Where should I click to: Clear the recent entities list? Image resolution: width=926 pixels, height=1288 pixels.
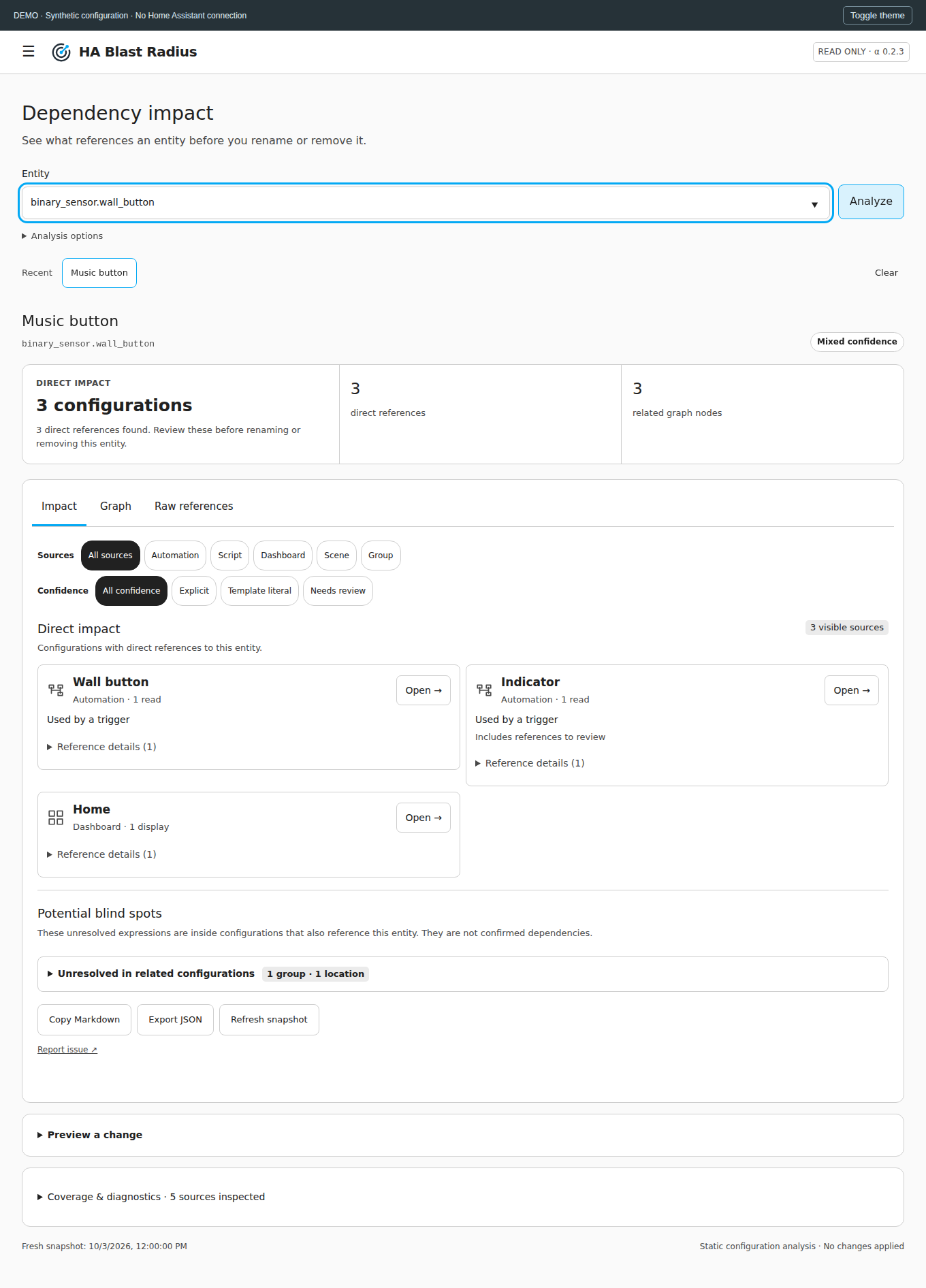[887, 273]
